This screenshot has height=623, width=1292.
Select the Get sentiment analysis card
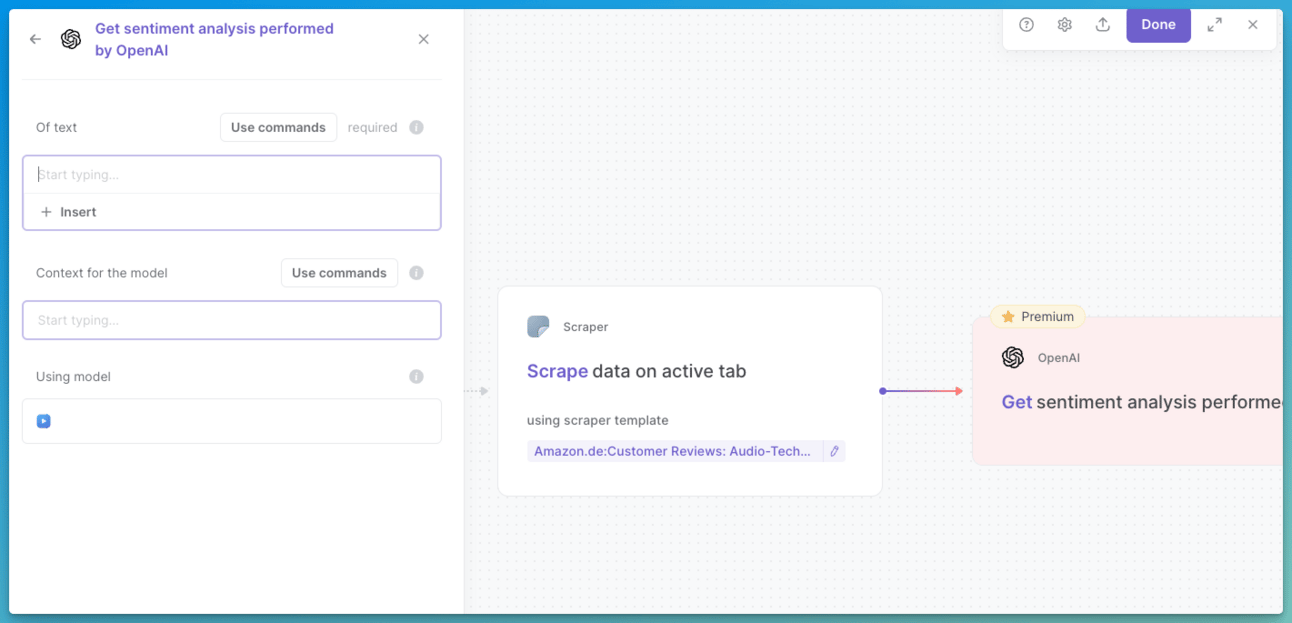click(1127, 391)
